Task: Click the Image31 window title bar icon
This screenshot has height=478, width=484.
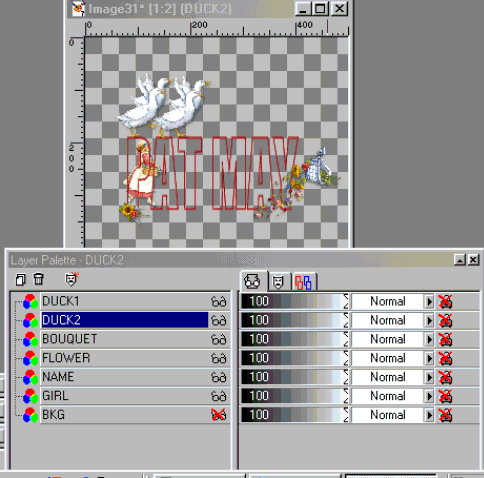Action: click(79, 9)
